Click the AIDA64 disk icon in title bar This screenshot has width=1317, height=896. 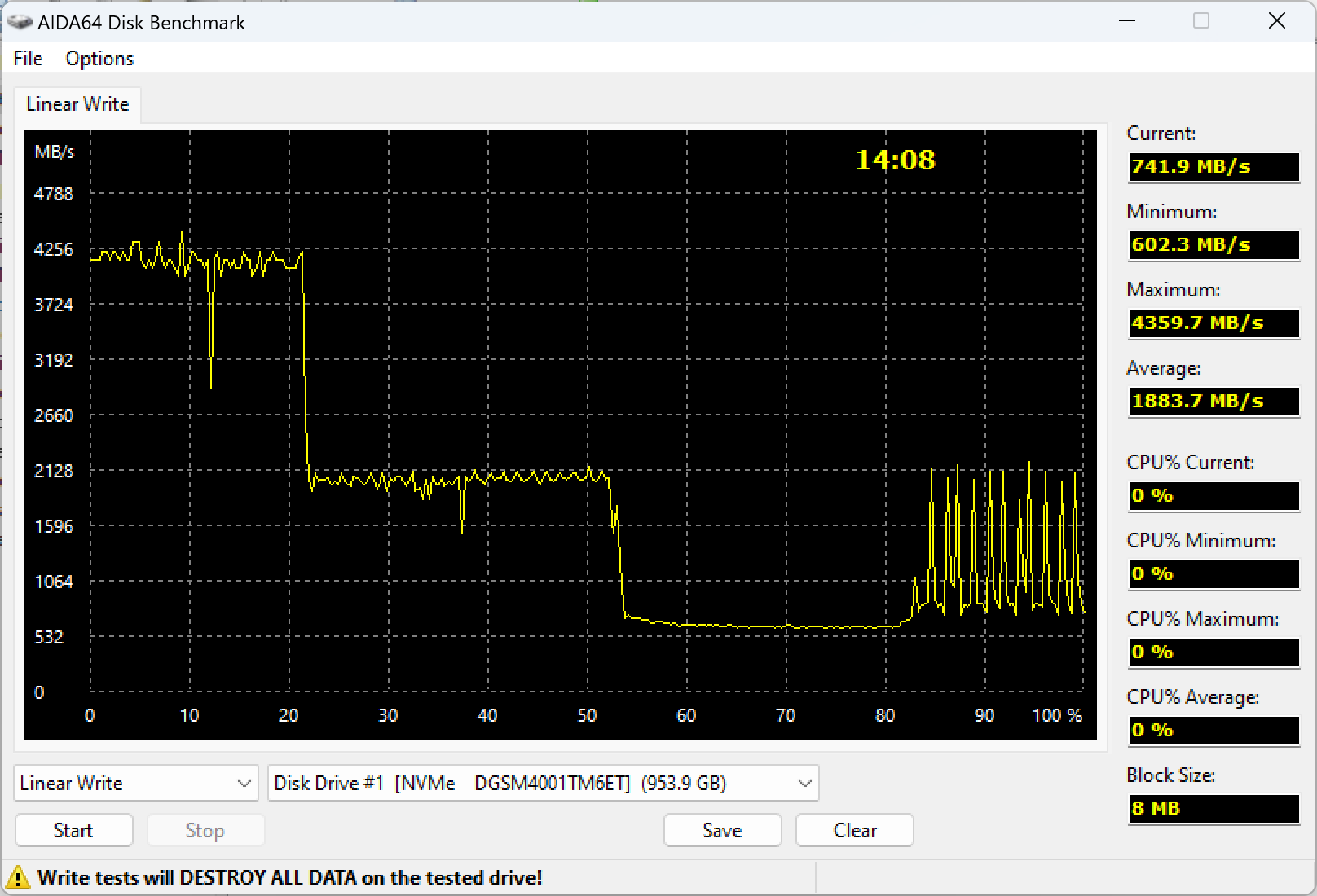pyautogui.click(x=19, y=22)
